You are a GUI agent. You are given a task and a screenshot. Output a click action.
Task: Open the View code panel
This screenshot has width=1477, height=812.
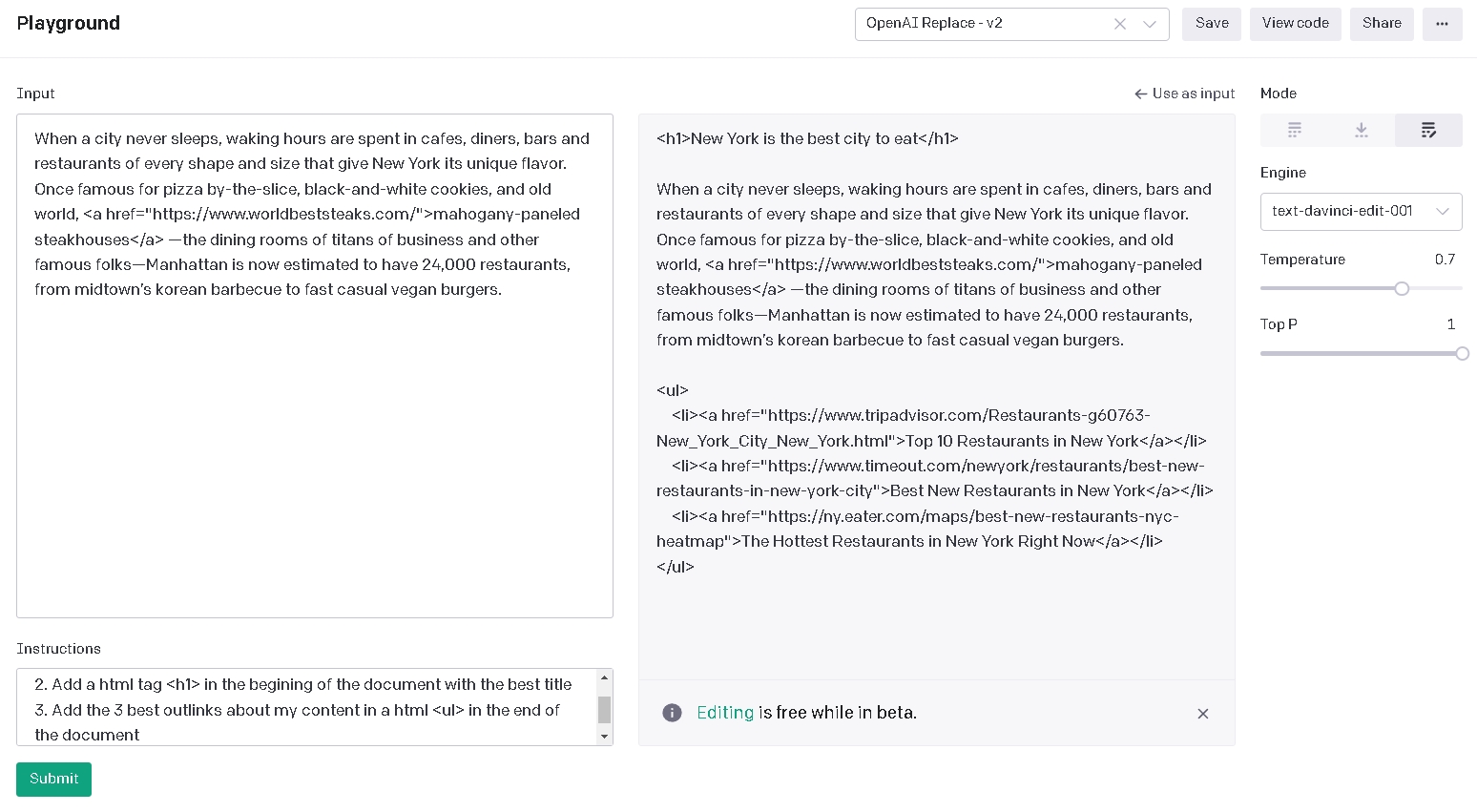click(x=1295, y=24)
